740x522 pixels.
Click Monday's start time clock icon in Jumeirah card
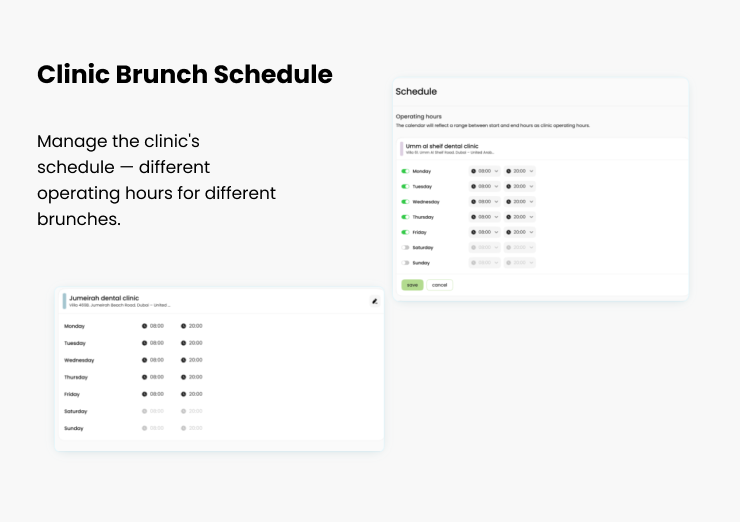click(144, 326)
